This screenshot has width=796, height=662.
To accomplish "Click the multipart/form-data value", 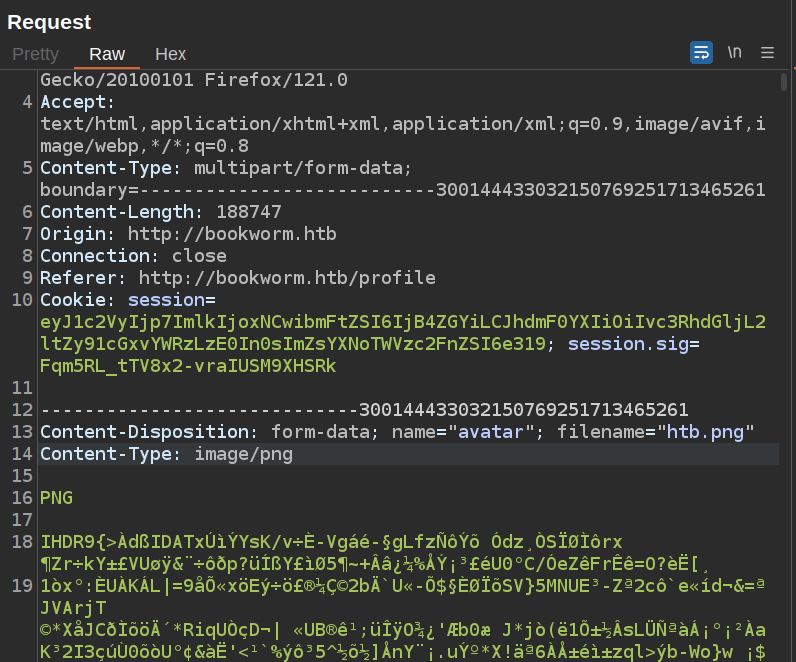I will (x=303, y=168).
